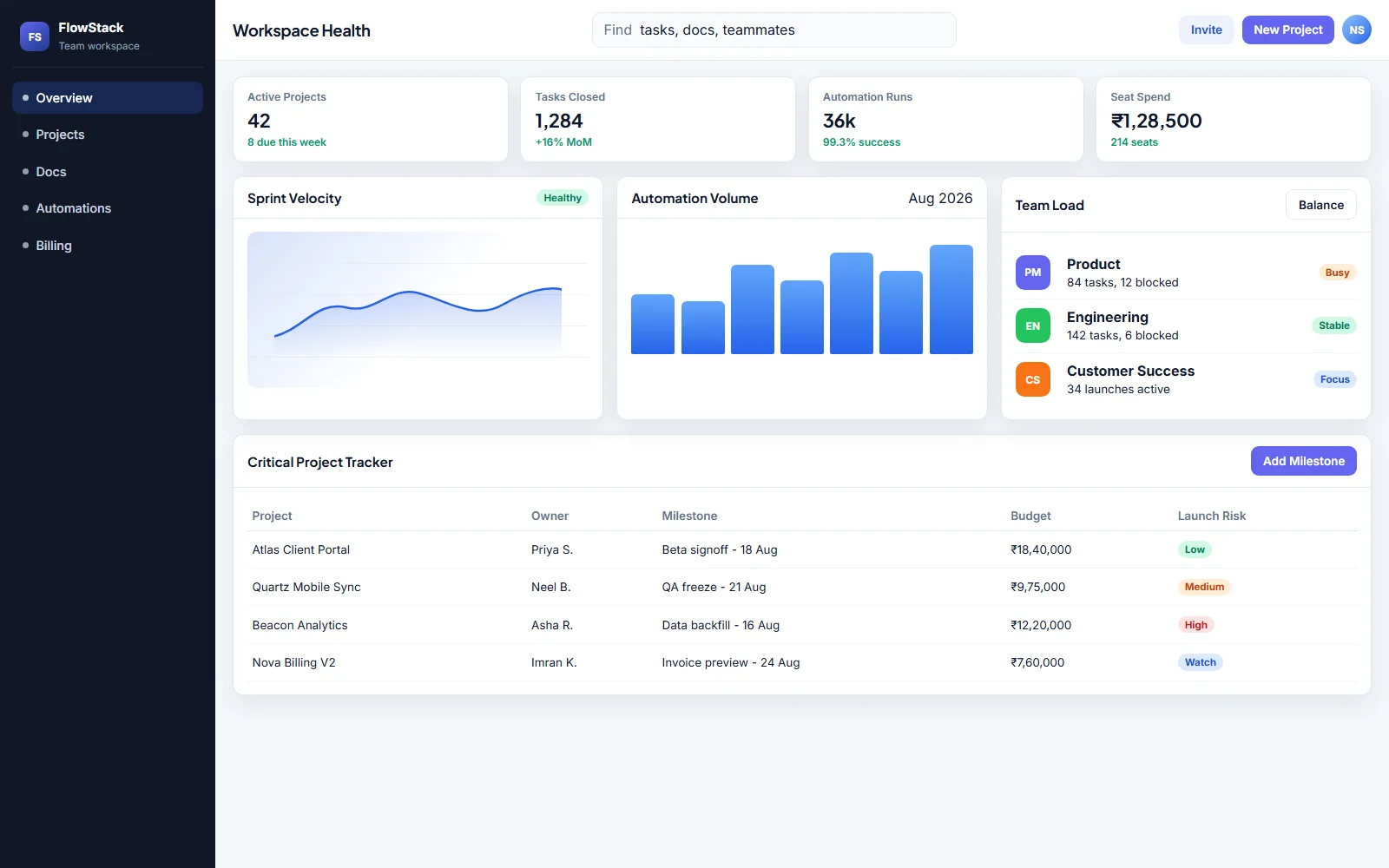Click the ₹7,60,000 budget cell
This screenshot has height=868, width=1389.
(x=1037, y=662)
